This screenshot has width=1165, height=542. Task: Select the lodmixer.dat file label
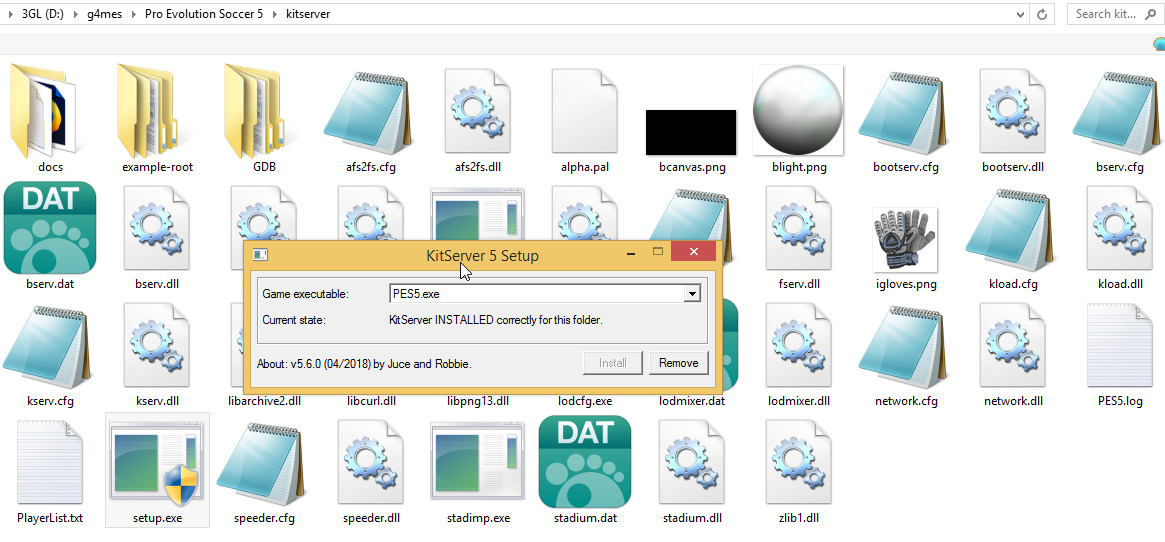coord(692,401)
